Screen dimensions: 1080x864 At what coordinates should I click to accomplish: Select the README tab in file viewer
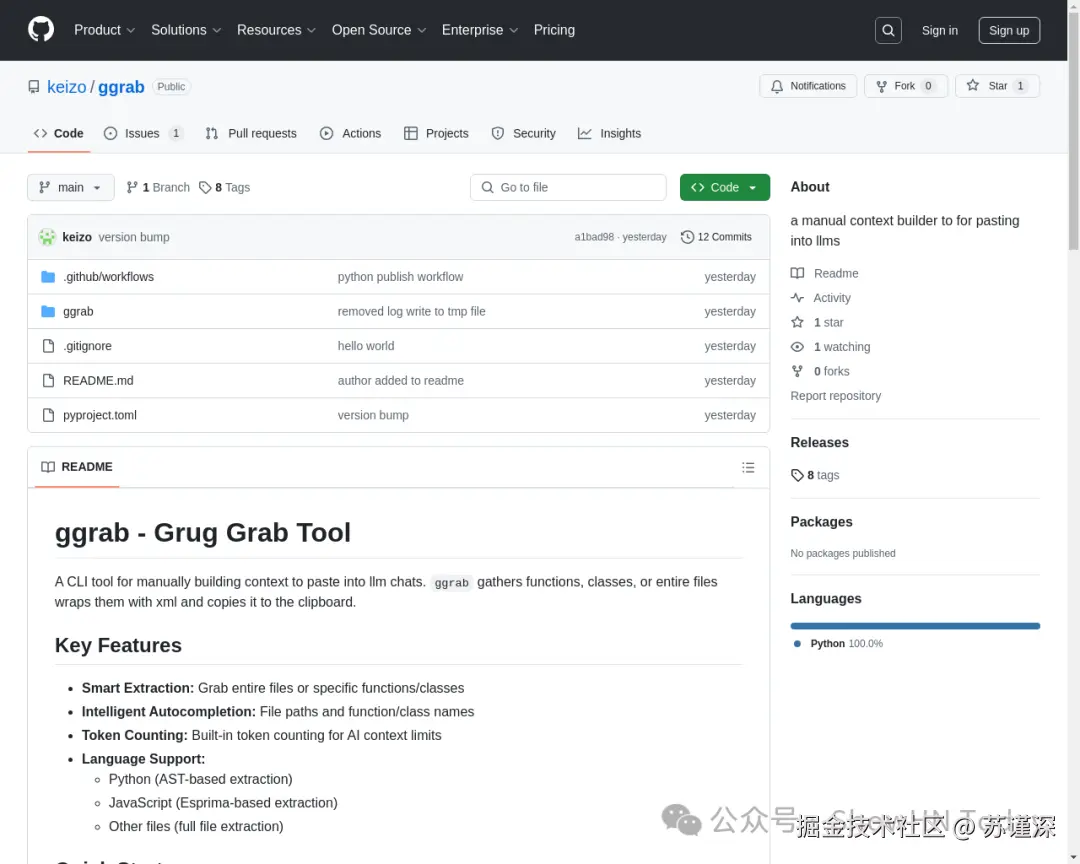coord(76,467)
